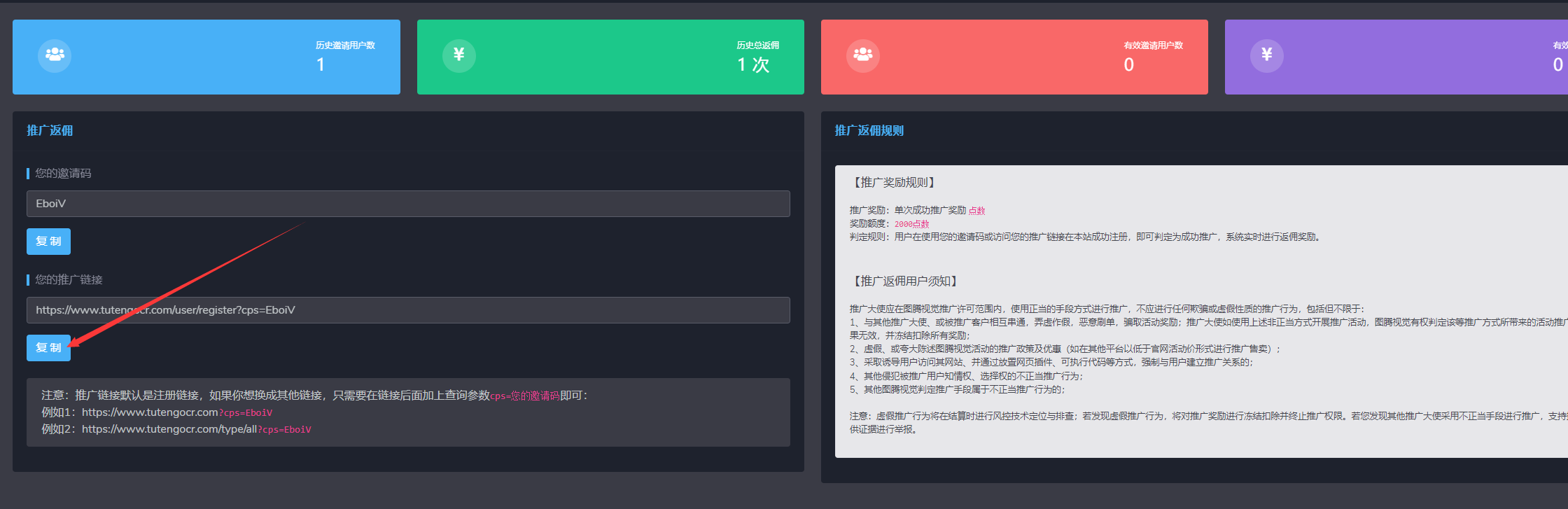Click the 历史总返佣 value 1 次
The width and height of the screenshot is (1568, 509).
(x=753, y=64)
